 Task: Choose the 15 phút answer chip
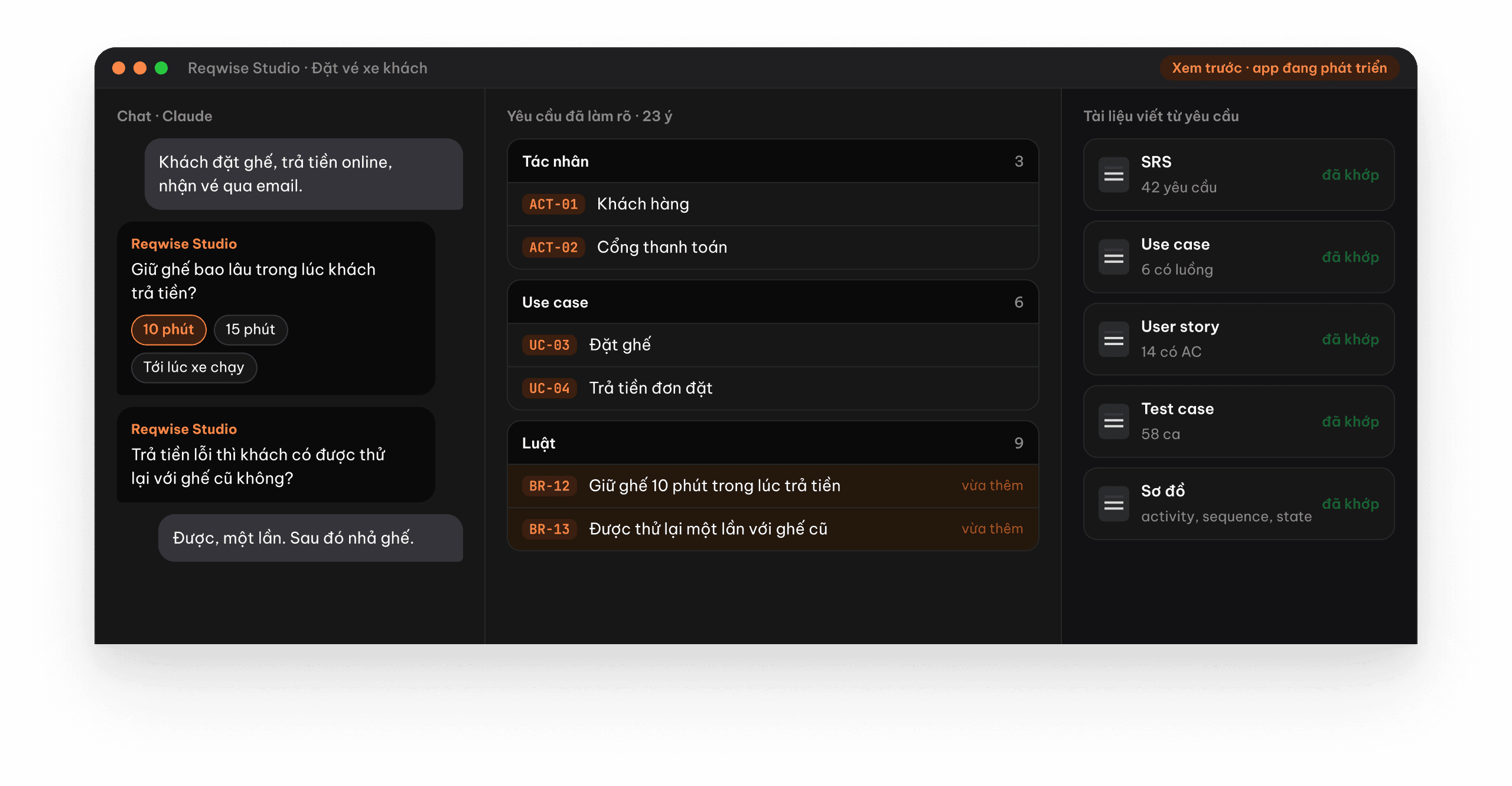click(x=250, y=329)
